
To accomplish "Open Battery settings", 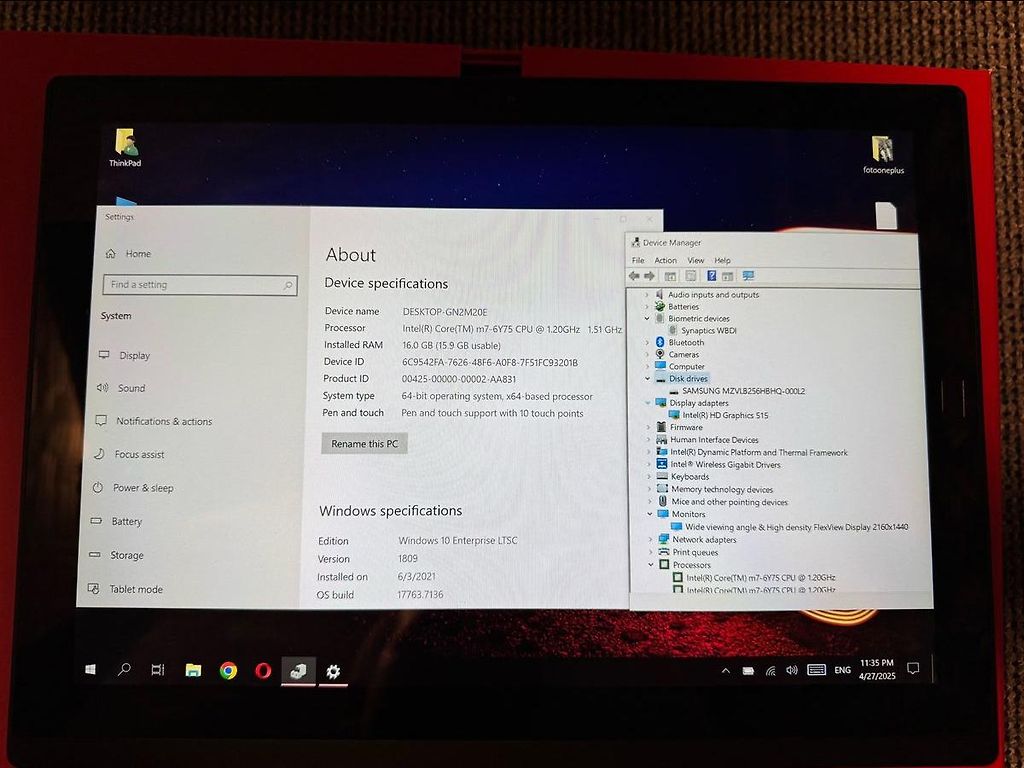I will pyautogui.click(x=116, y=521).
